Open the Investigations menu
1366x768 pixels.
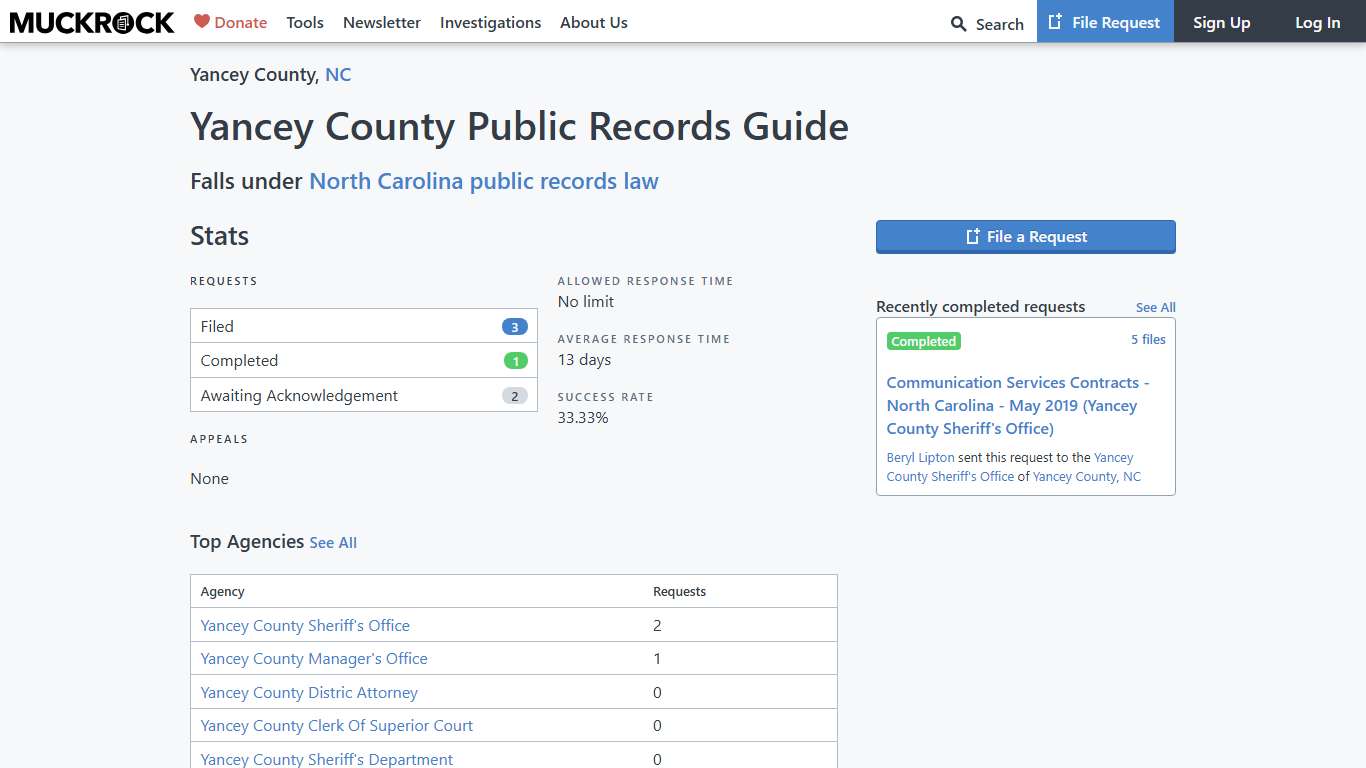tap(490, 22)
